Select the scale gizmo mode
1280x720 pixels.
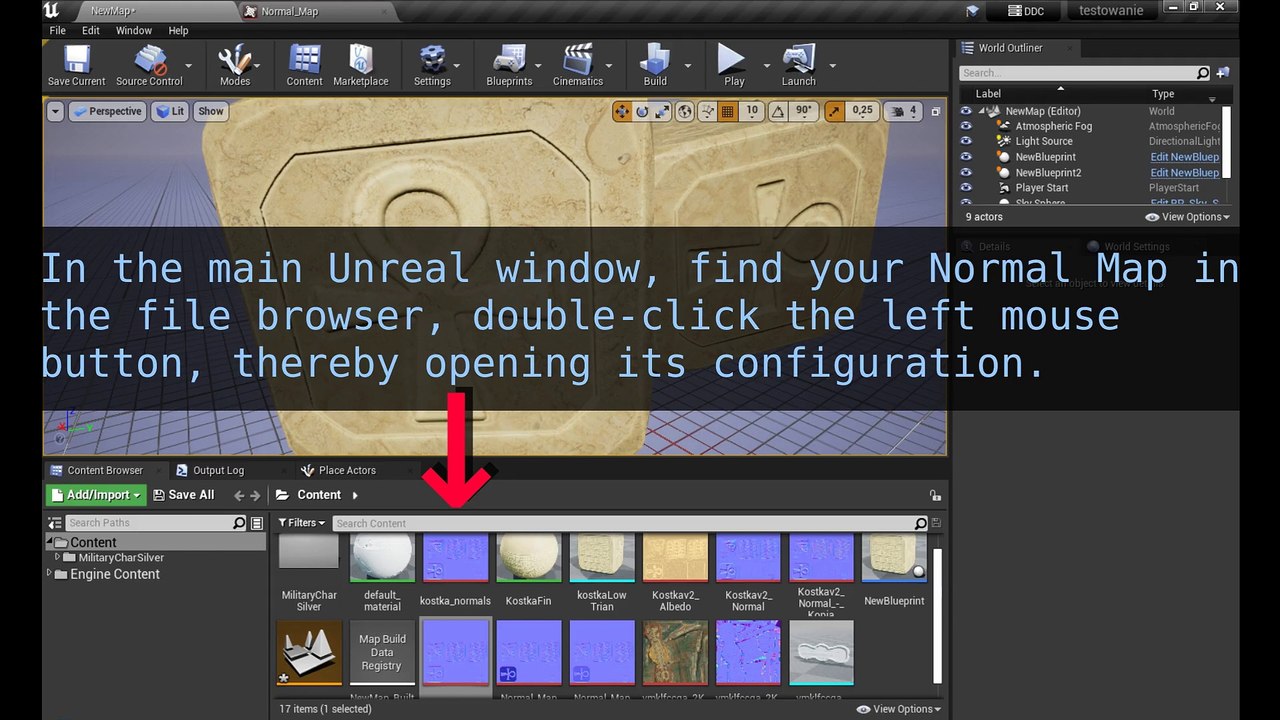661,111
